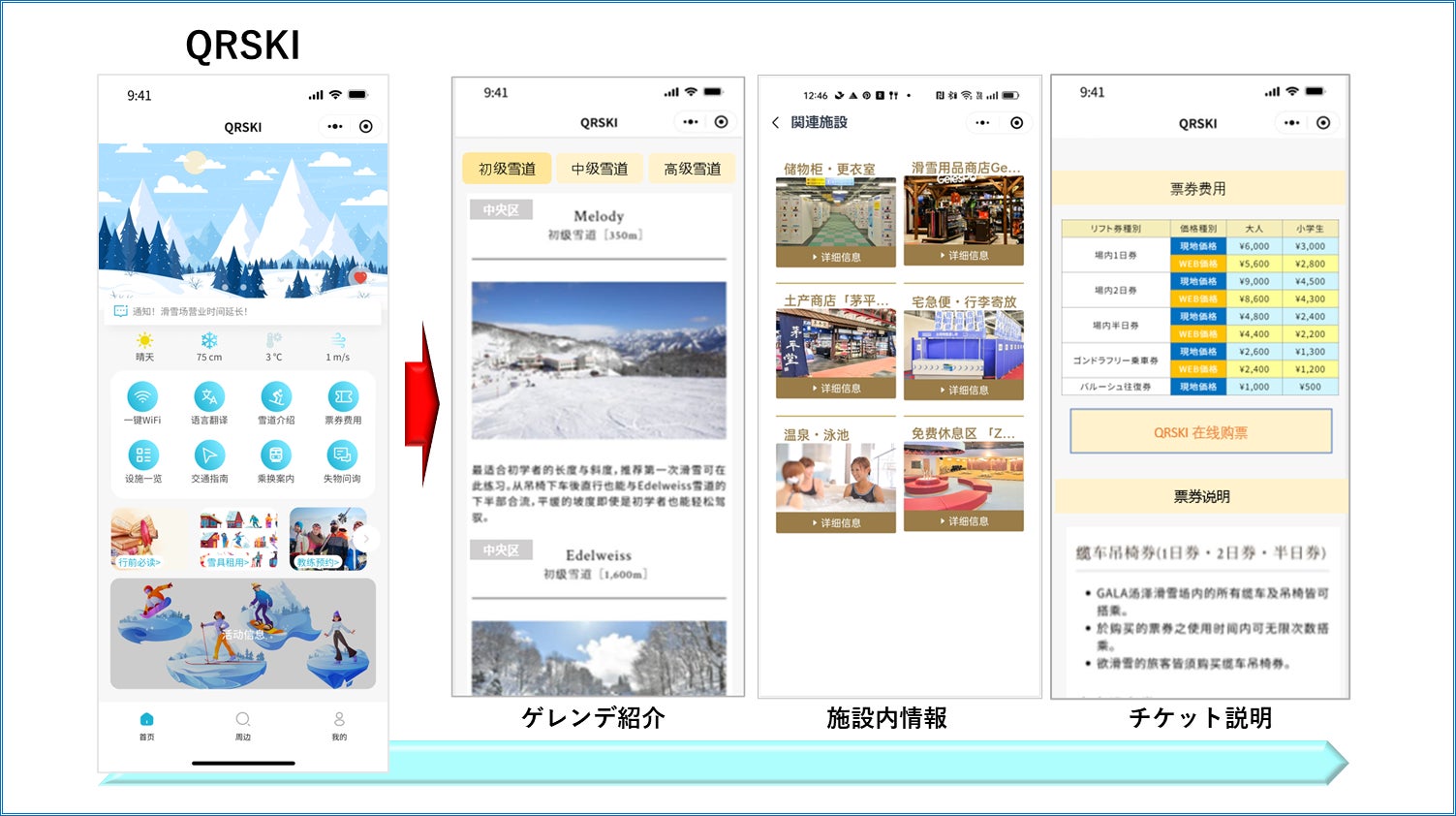Open the 教练预约 instructor booking thumbnail
1456x816 pixels.
click(327, 539)
